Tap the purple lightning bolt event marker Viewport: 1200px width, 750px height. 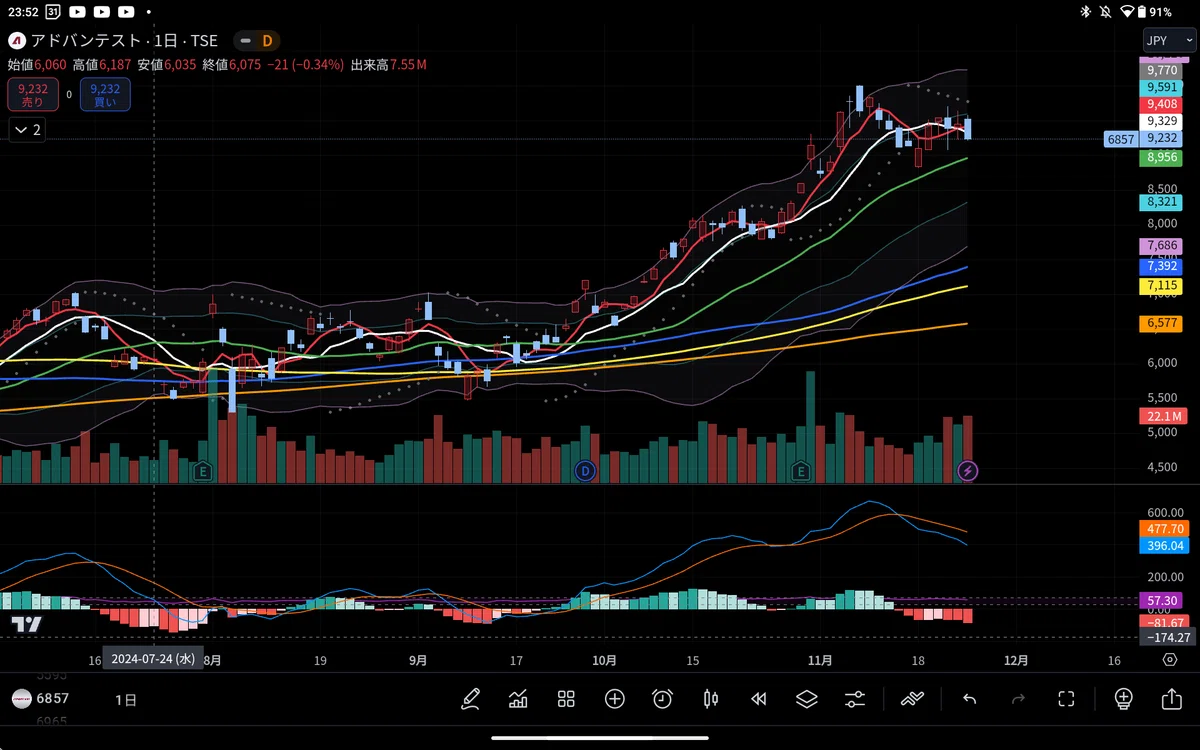[x=967, y=470]
